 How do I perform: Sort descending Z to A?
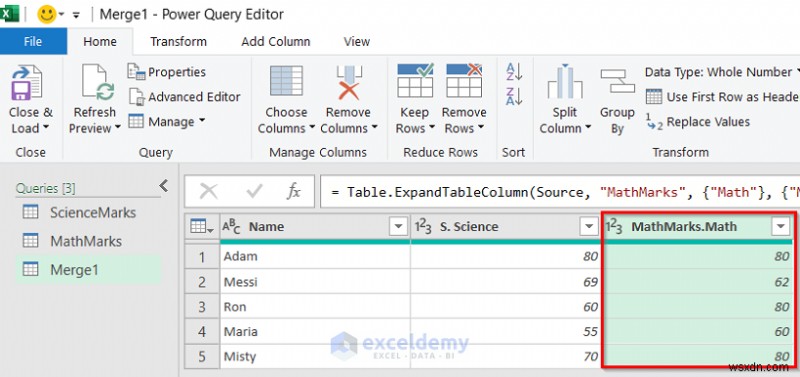pos(514,96)
